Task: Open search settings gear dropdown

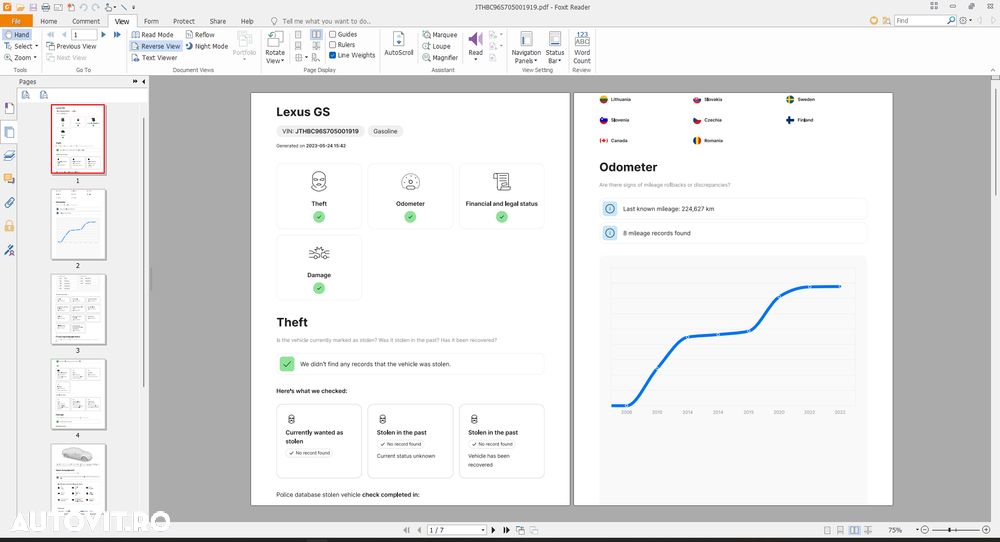Action: point(966,20)
